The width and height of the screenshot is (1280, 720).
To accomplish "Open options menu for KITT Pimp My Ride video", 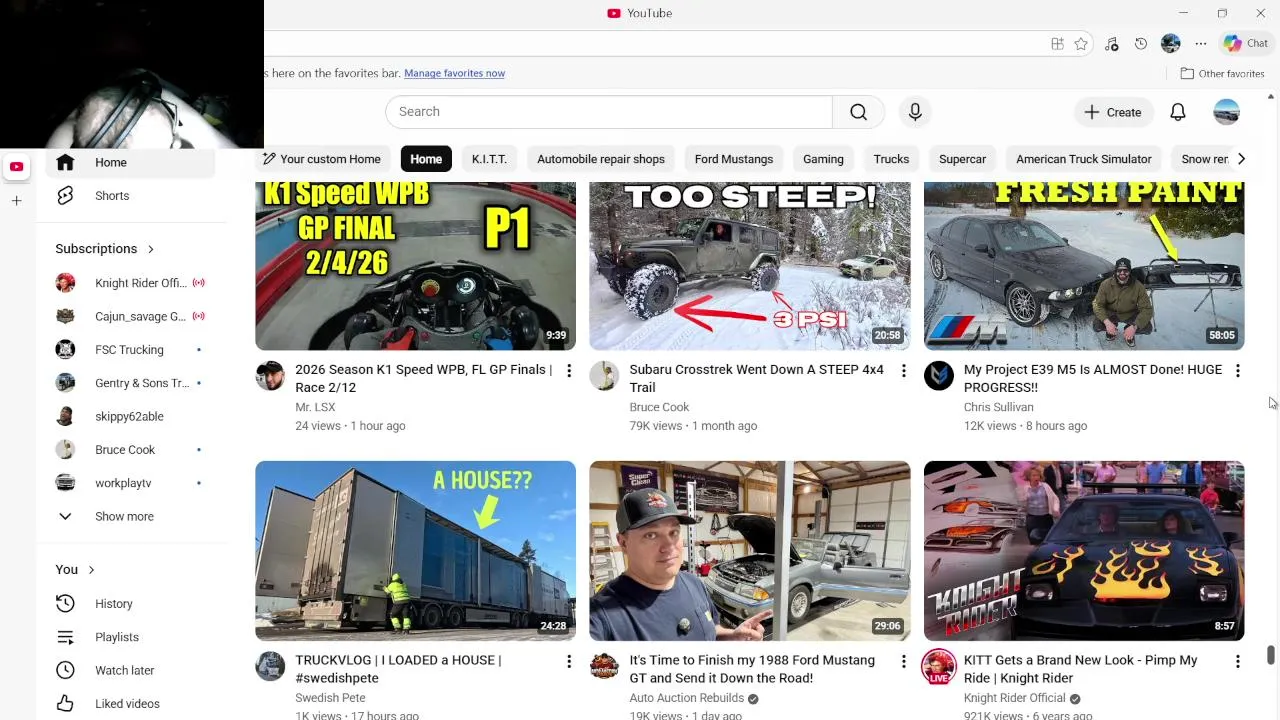I will (x=1238, y=662).
